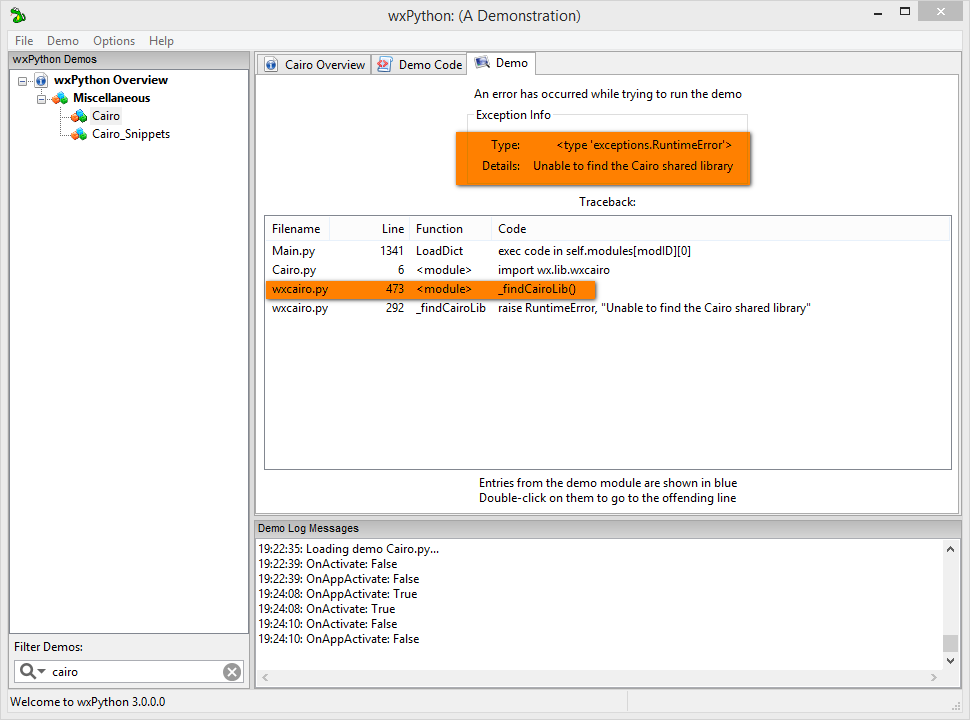Image resolution: width=970 pixels, height=720 pixels.
Task: Click the Line column header
Action: pyautogui.click(x=370, y=229)
